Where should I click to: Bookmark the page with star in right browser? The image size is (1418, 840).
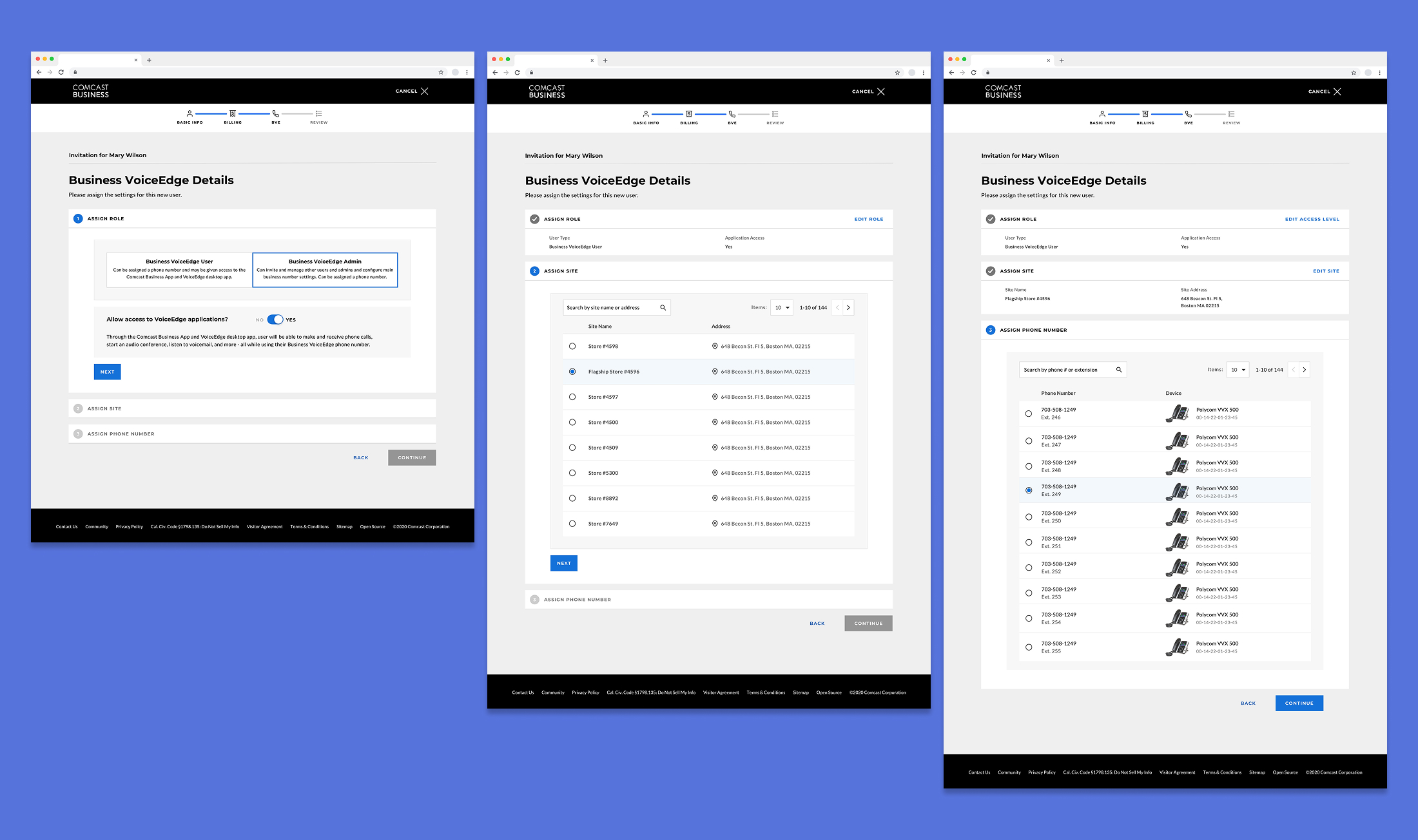(1354, 72)
